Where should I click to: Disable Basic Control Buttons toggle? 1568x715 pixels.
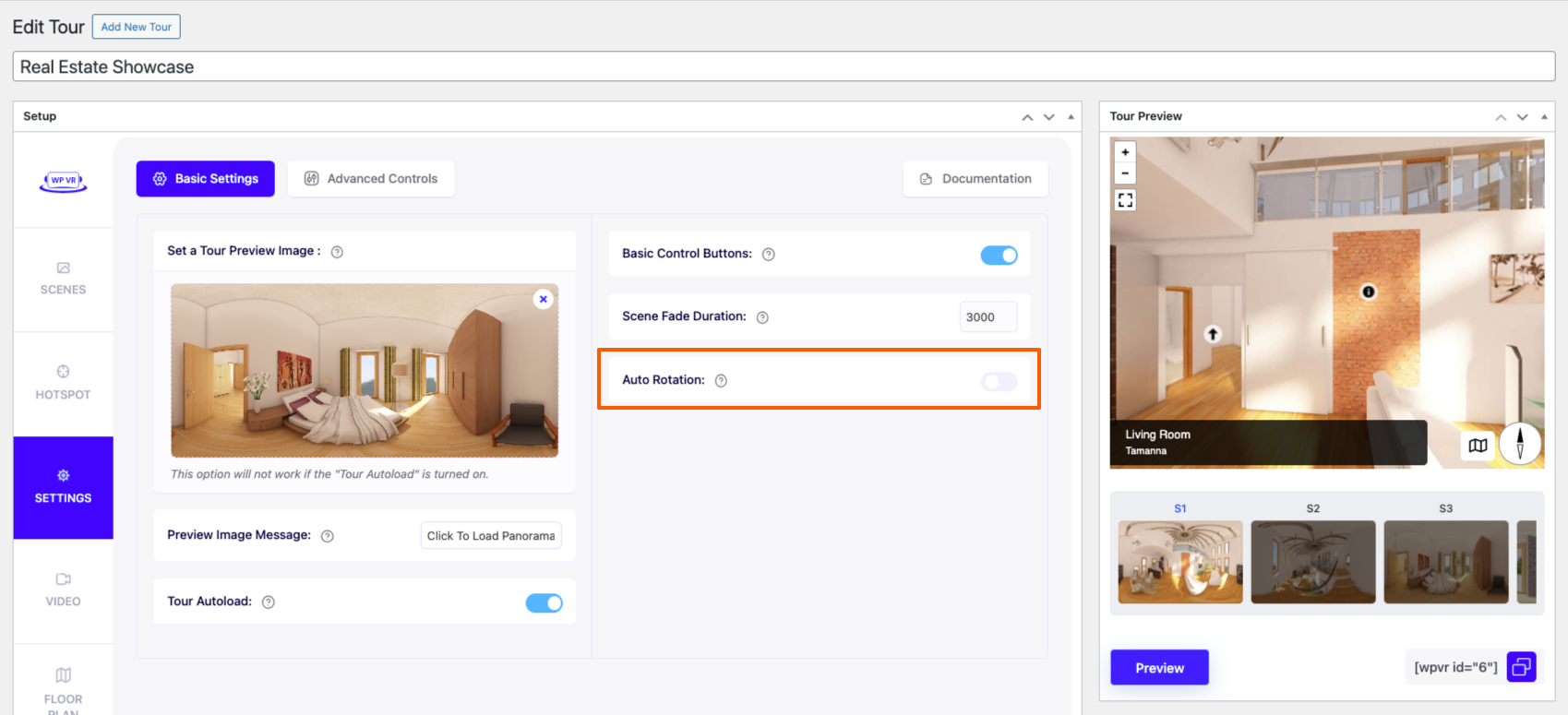(x=999, y=255)
